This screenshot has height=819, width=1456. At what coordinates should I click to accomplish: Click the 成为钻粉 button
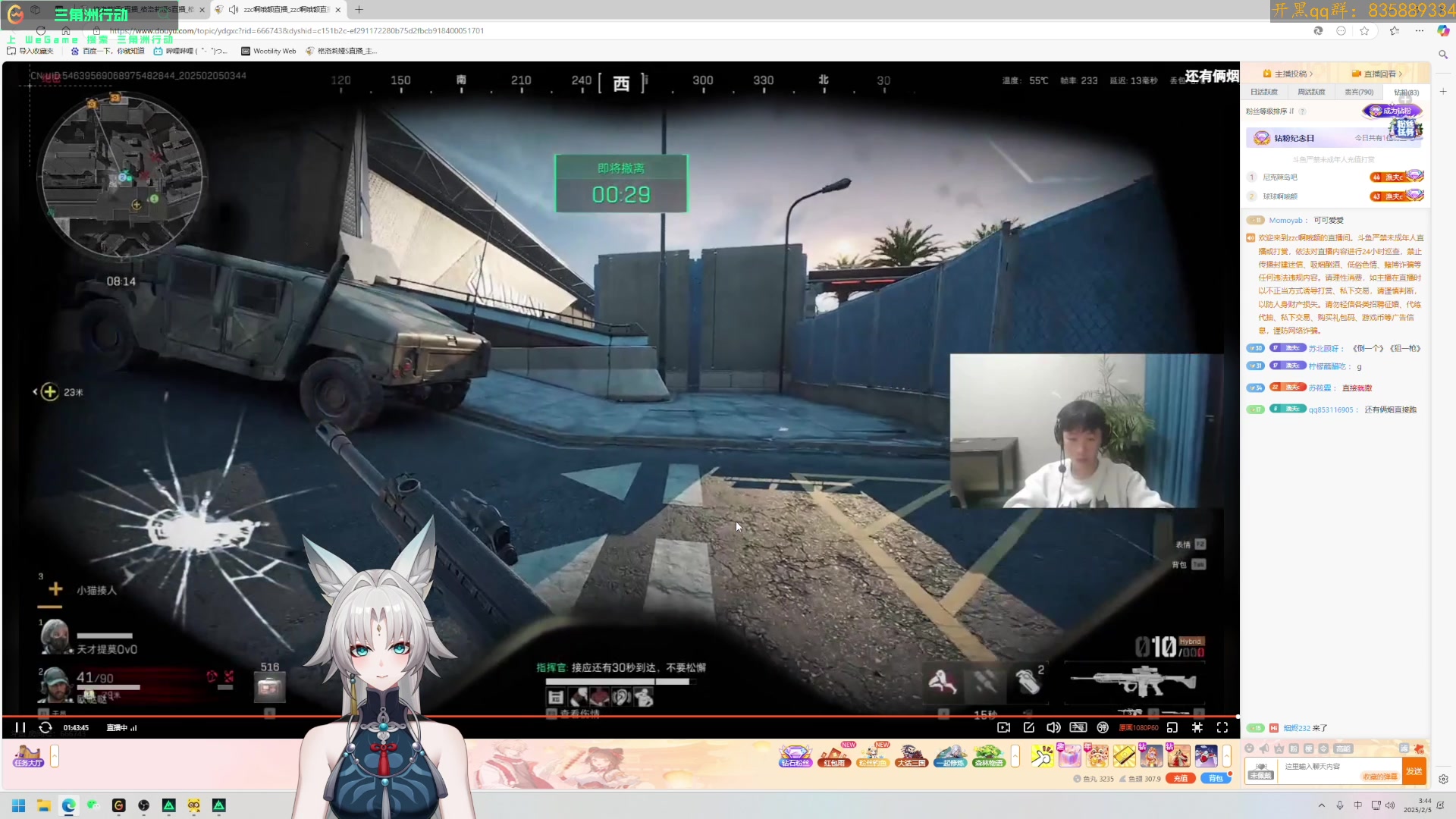1391,111
